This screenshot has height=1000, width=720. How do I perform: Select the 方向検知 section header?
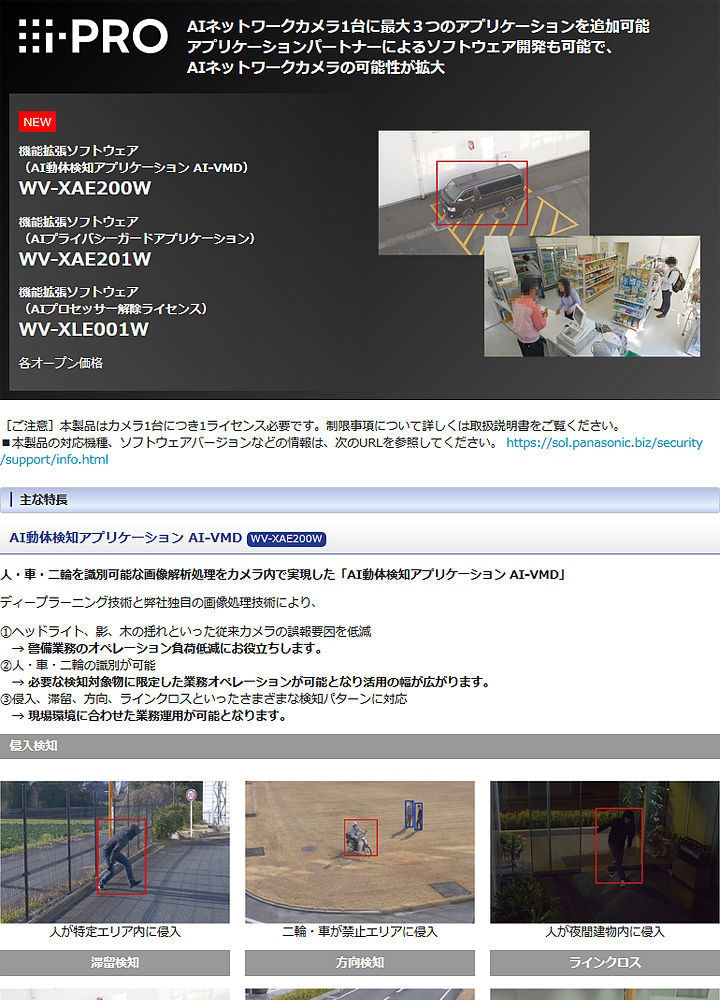point(359,963)
